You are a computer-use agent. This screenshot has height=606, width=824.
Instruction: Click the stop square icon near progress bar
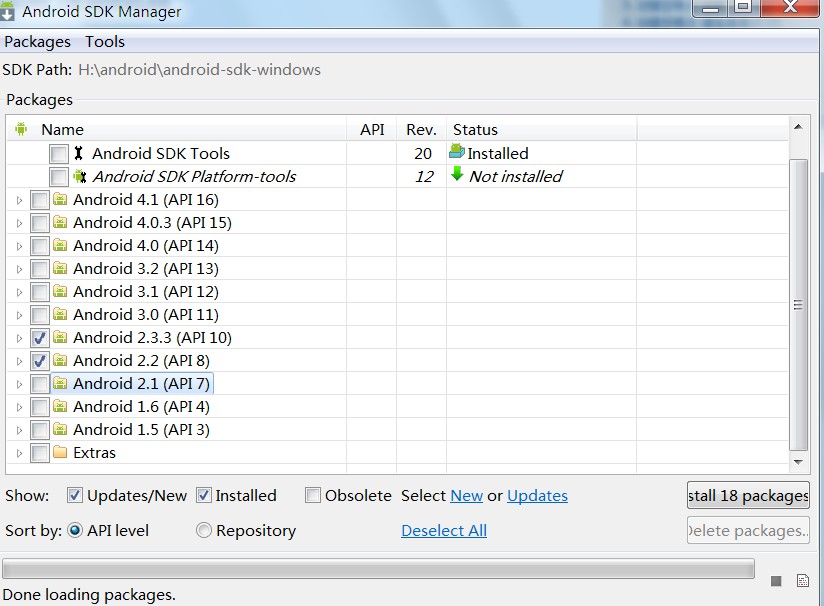tap(776, 581)
